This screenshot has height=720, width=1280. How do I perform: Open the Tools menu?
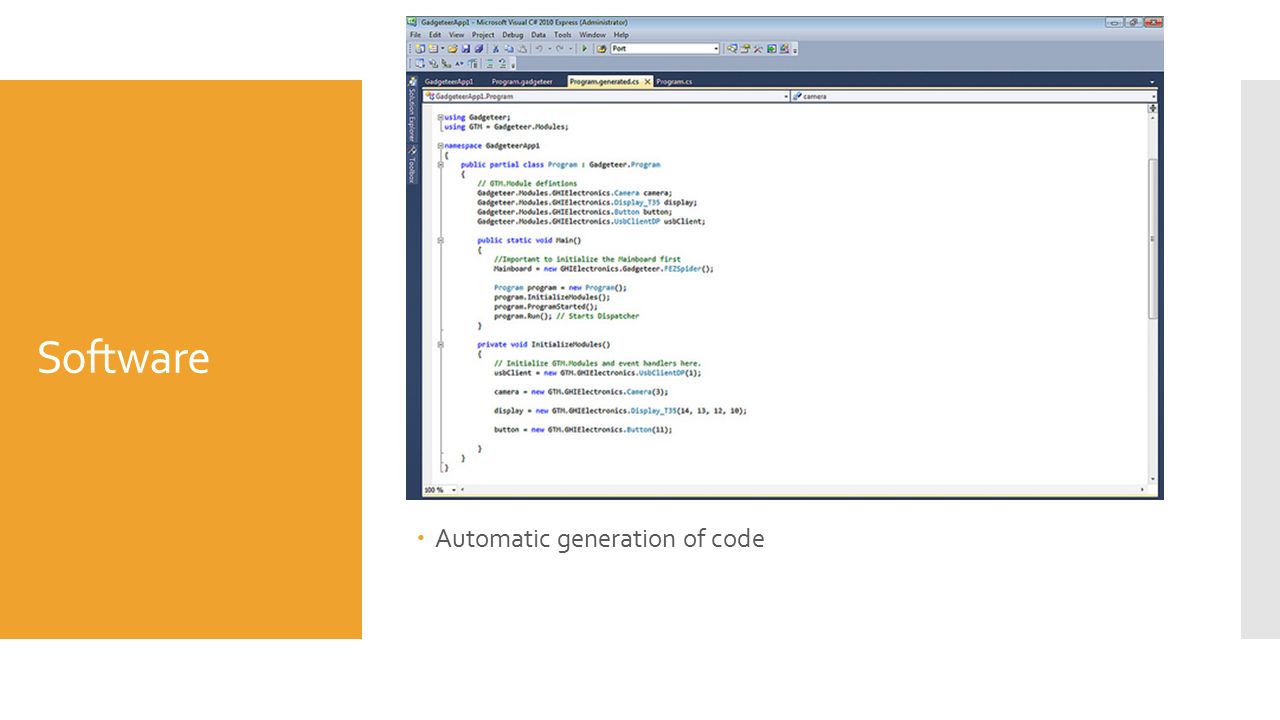(563, 35)
